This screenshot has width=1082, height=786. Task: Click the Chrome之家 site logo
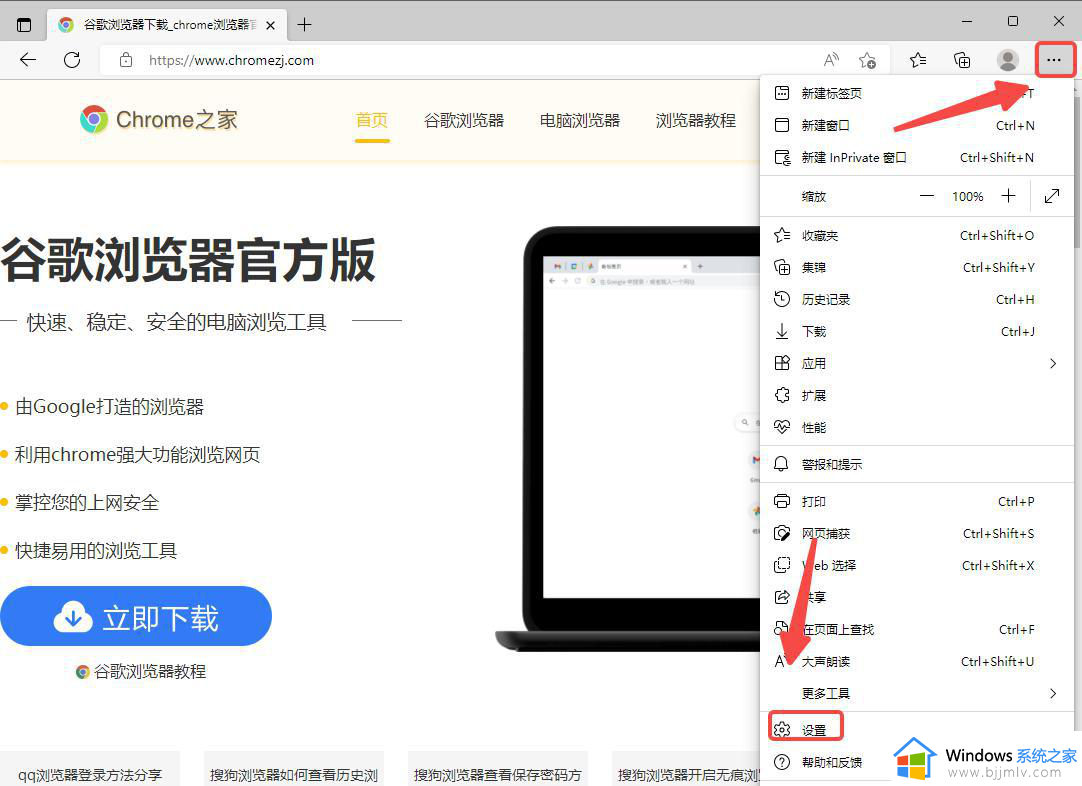coord(159,119)
